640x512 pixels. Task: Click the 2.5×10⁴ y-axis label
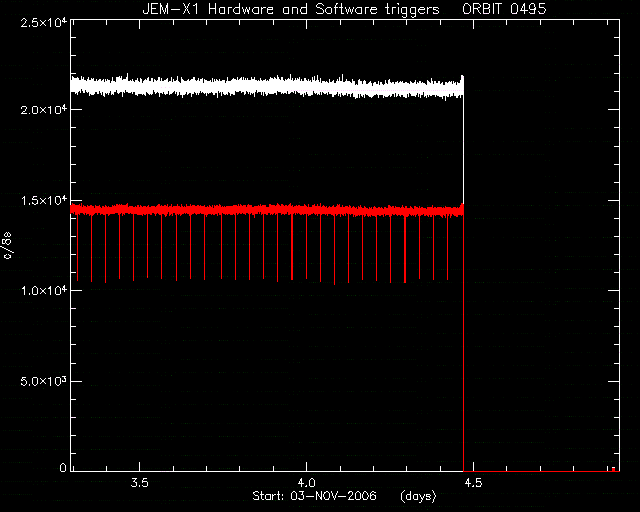(x=43, y=23)
